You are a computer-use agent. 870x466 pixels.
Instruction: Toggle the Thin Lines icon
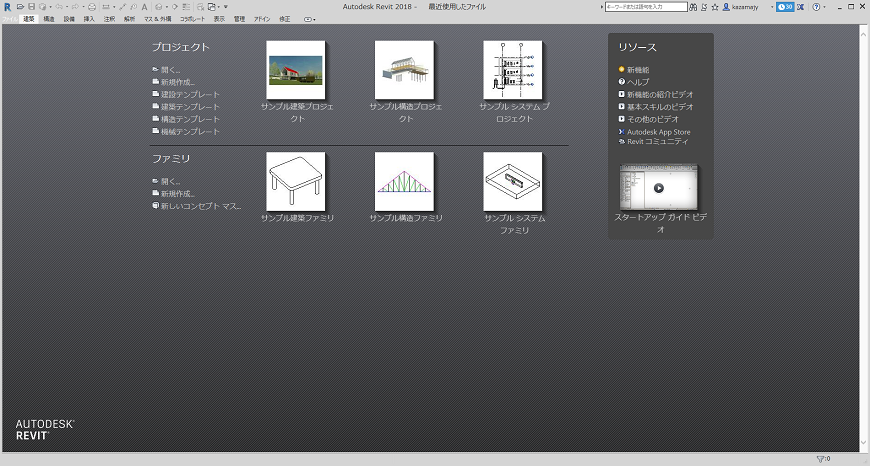pyautogui.click(x=186, y=7)
